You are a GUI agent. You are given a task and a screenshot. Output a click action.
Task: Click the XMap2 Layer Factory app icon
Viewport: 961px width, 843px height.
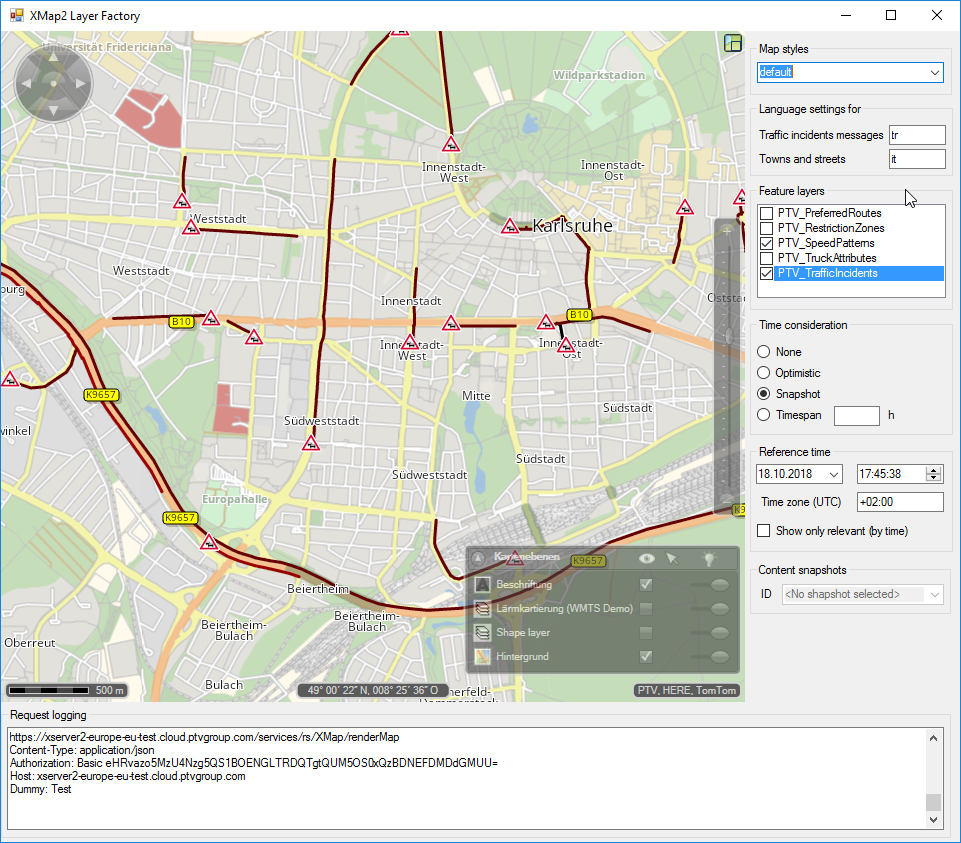(16, 15)
